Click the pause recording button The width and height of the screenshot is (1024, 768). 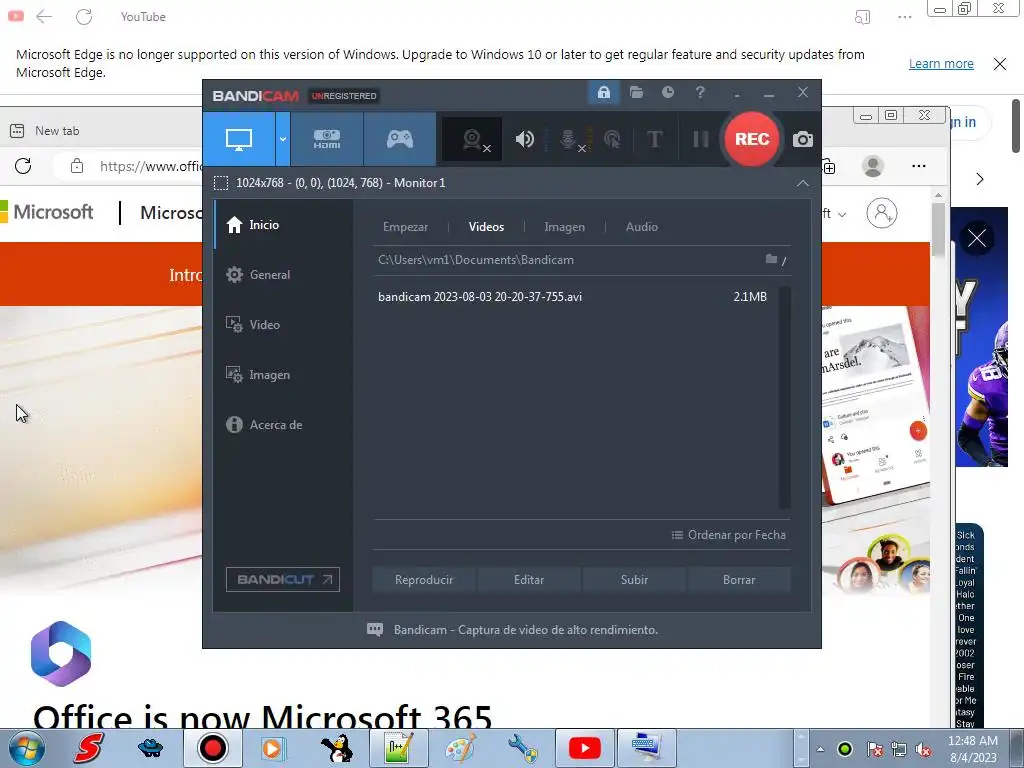[x=700, y=139]
